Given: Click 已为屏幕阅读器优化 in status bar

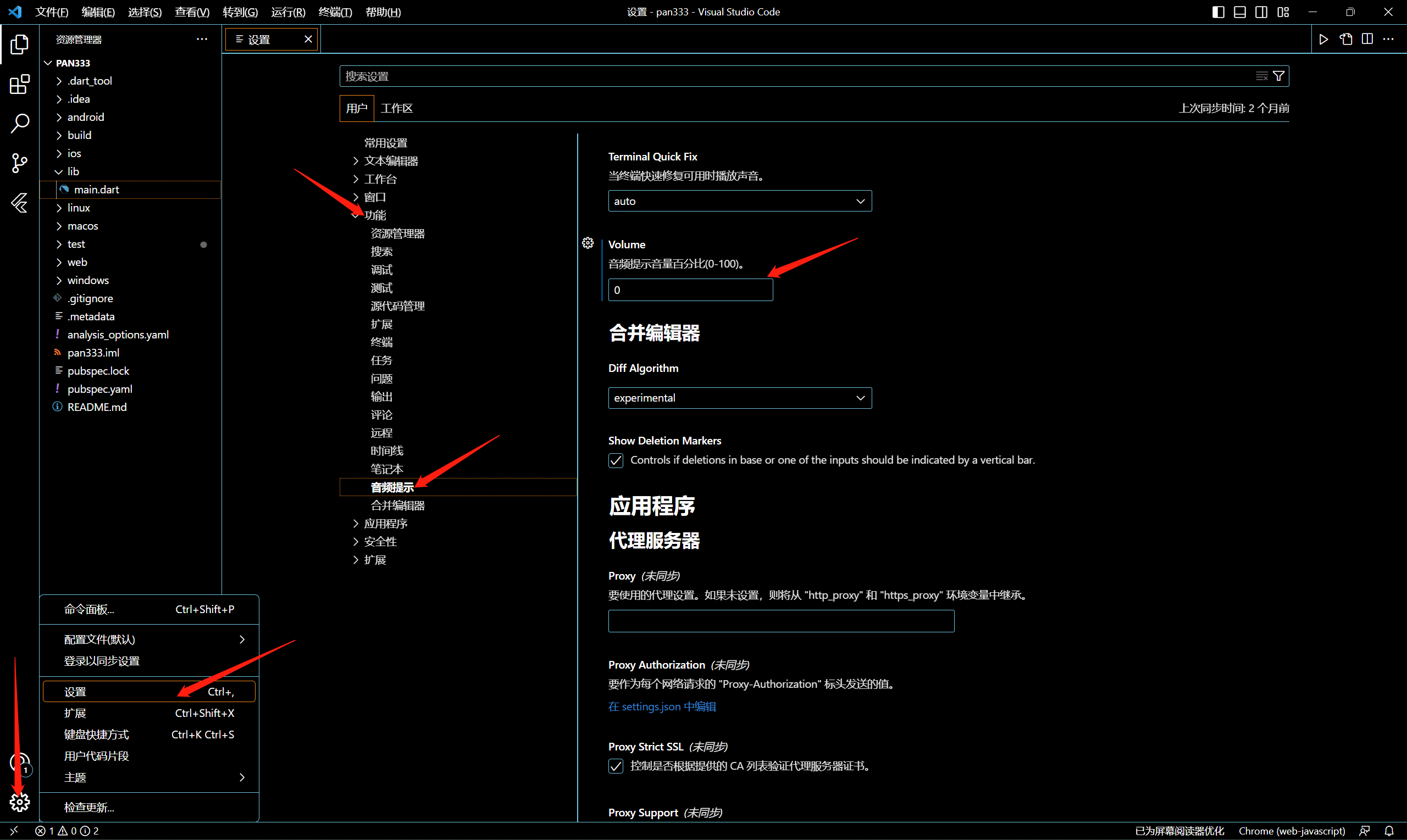Looking at the screenshot, I should [x=1179, y=830].
